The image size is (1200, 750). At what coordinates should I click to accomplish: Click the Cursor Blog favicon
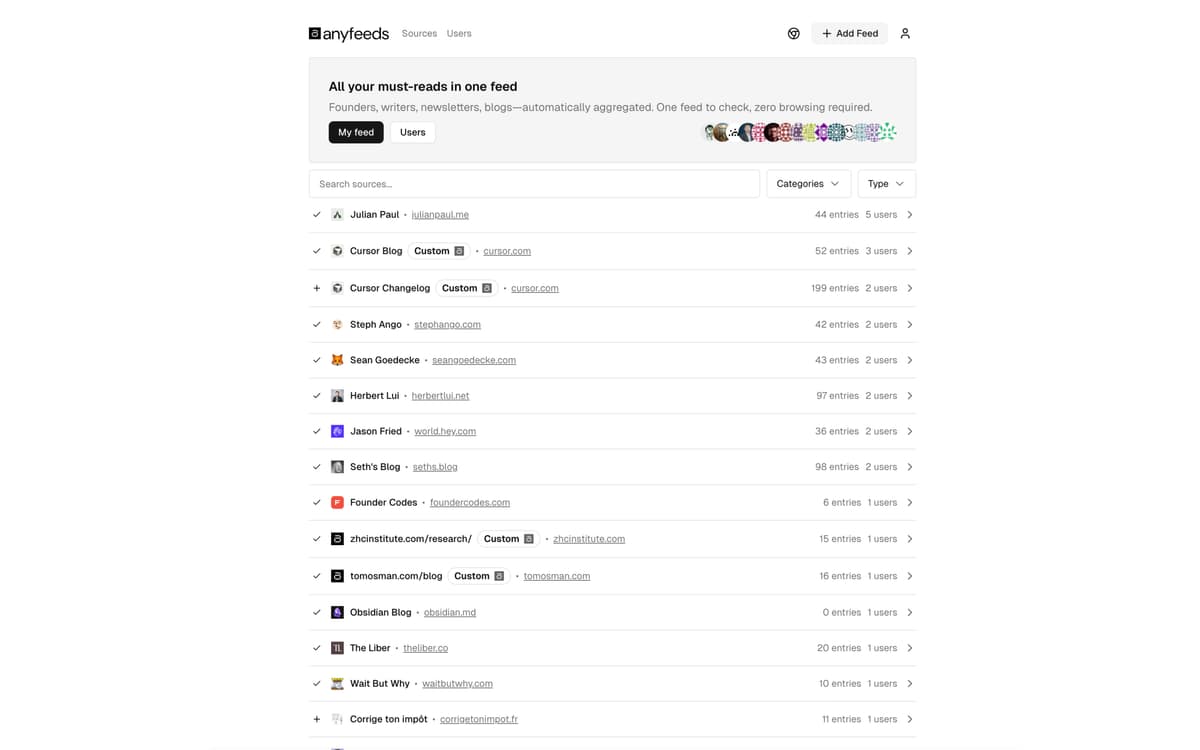(x=337, y=251)
